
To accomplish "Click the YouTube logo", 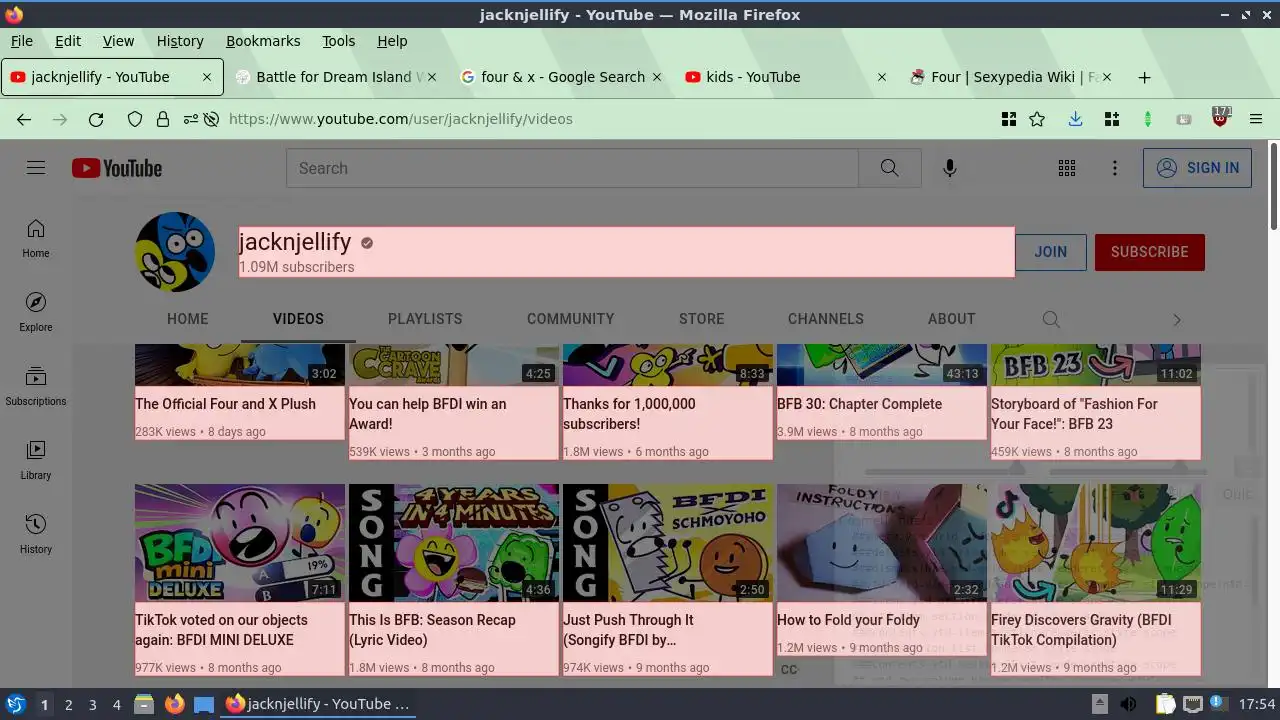I will pos(117,168).
